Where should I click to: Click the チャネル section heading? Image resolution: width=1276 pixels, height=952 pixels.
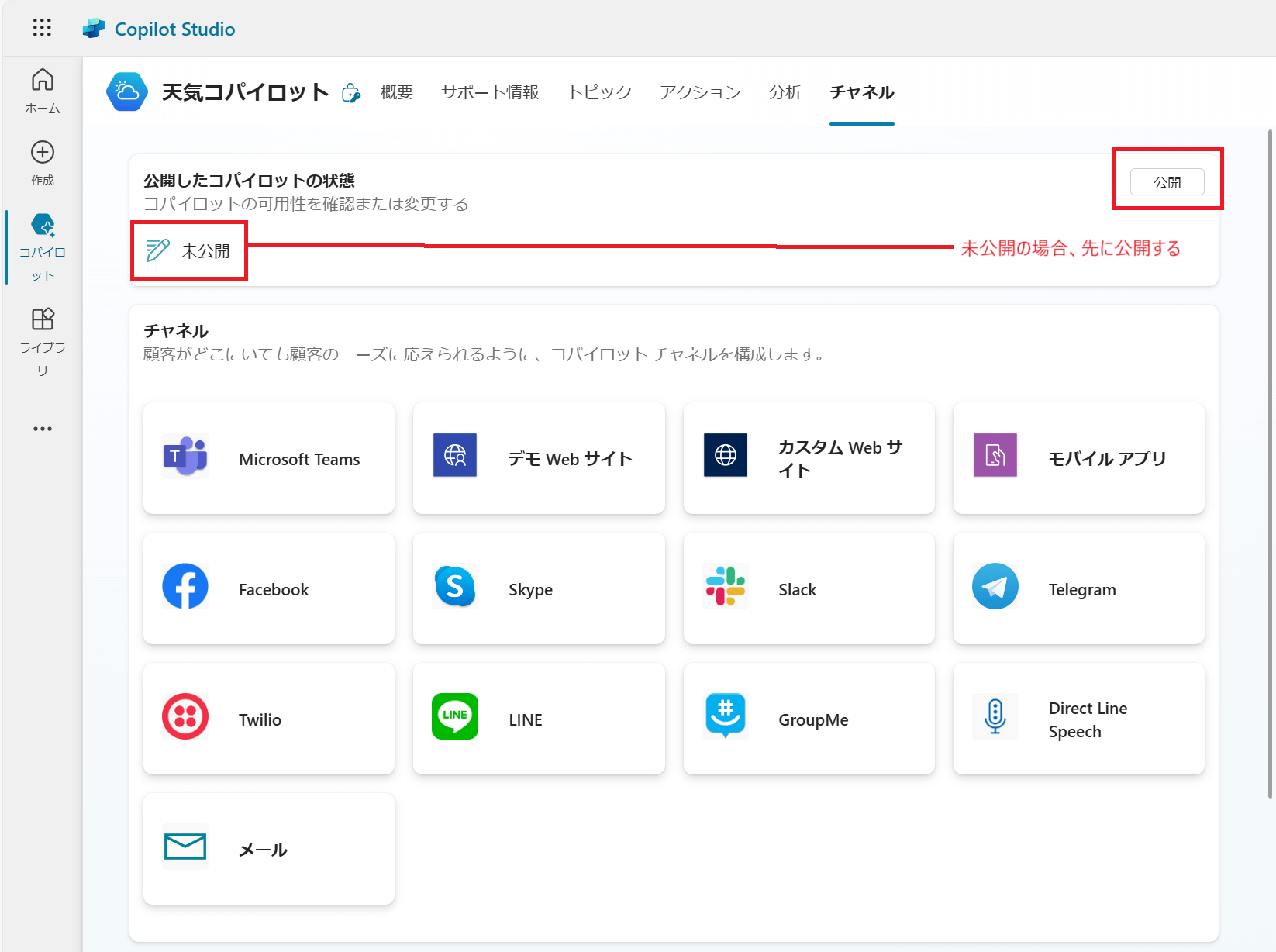coord(176,331)
